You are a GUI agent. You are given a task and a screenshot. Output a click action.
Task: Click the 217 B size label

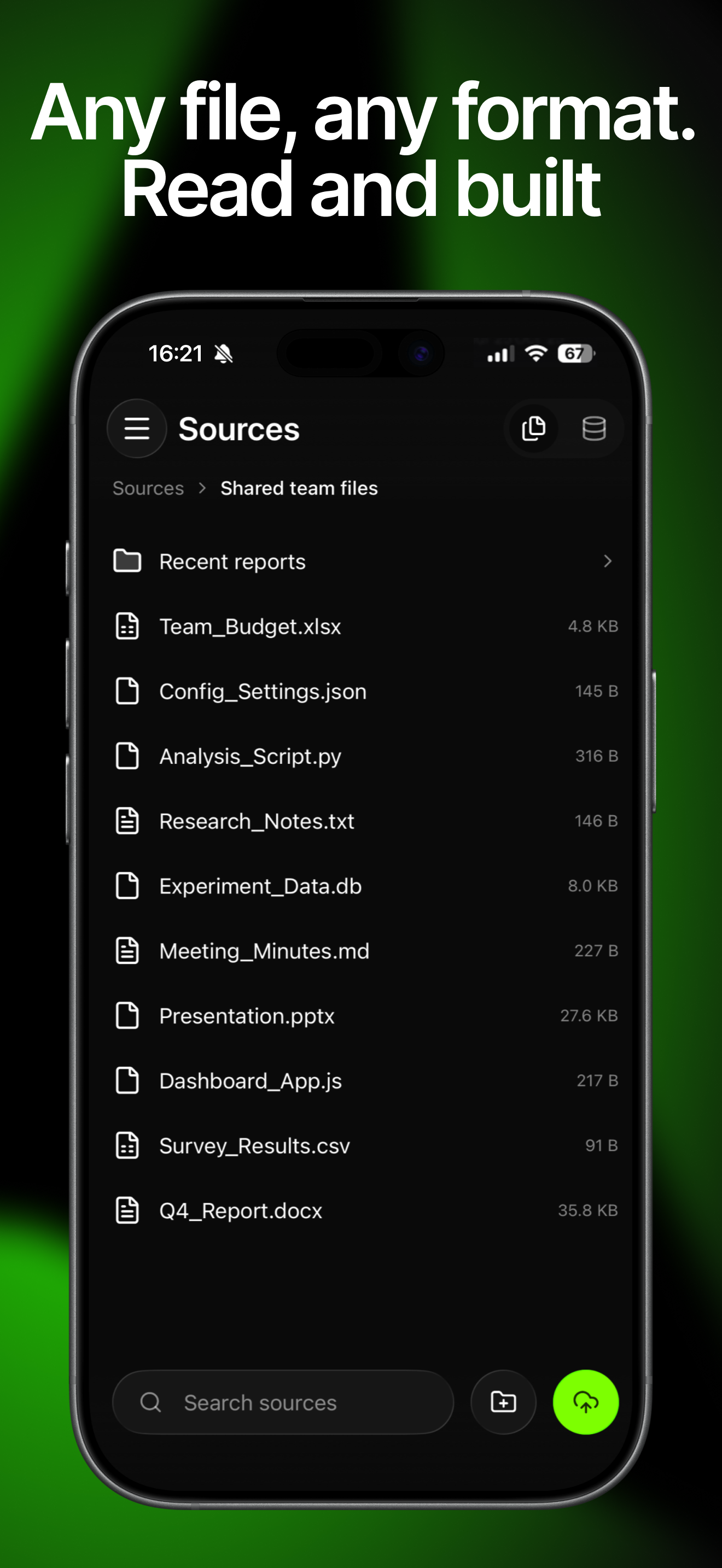(597, 1080)
